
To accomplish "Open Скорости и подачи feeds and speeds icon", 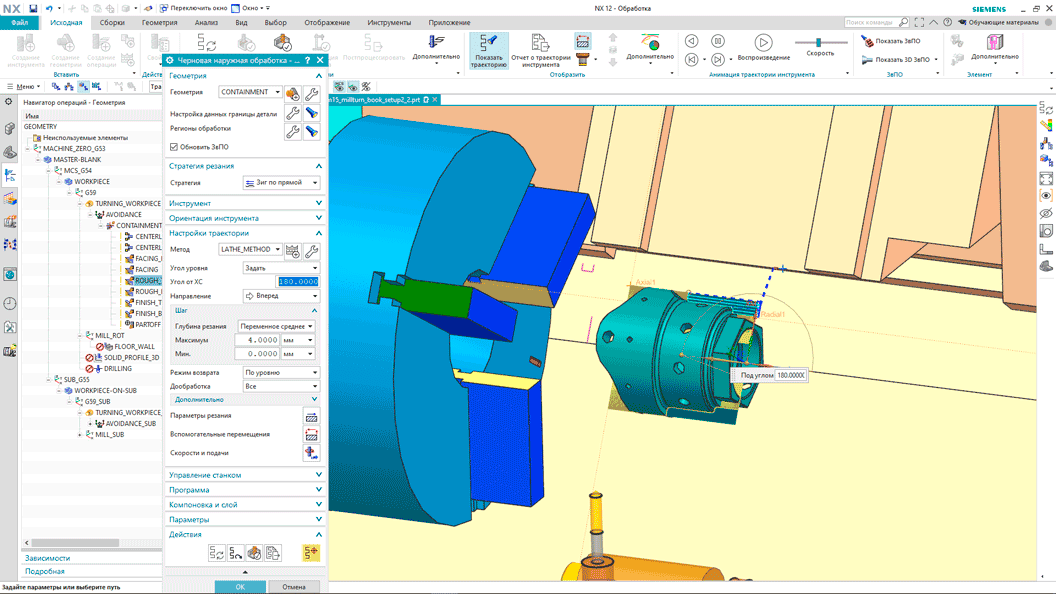I will tap(311, 453).
